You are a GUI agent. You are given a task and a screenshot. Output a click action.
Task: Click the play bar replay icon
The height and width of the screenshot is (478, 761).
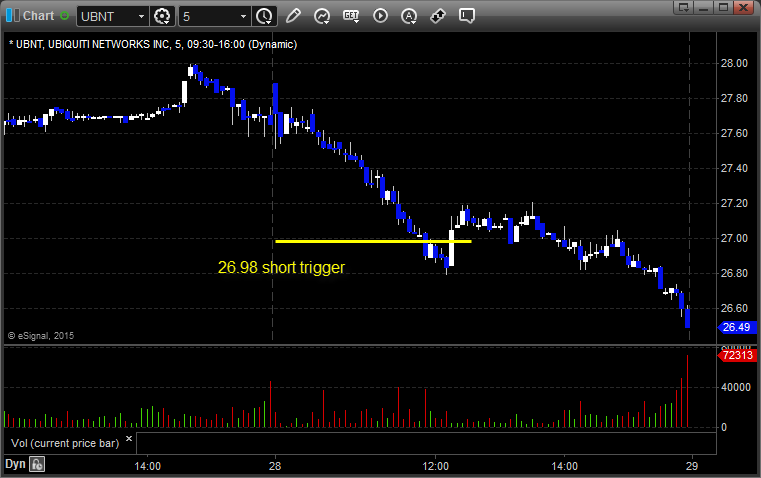[380, 16]
